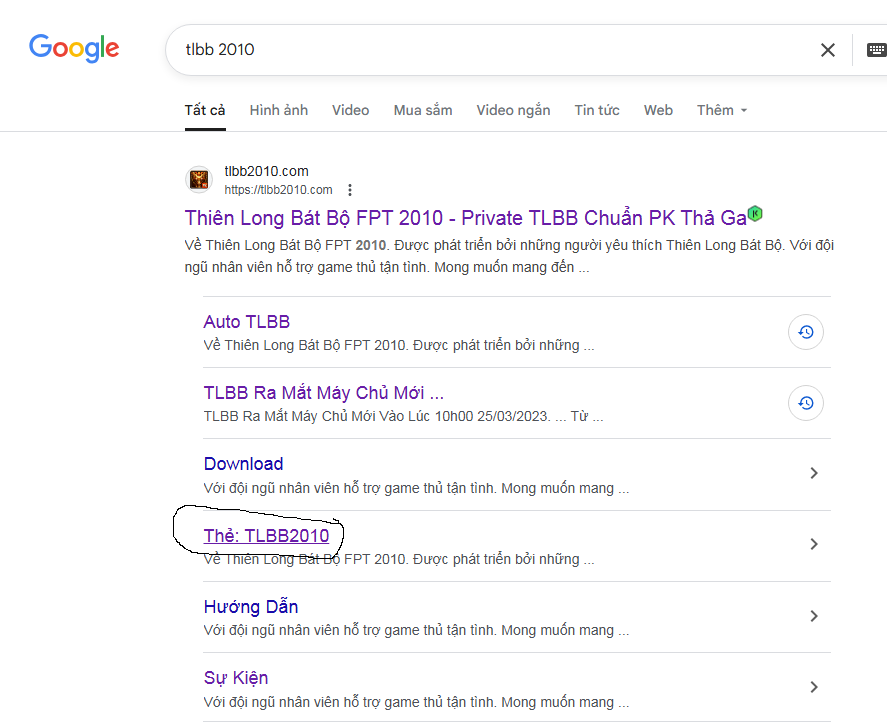Expand chevron on Thẻ: TLBB2010 row
The width and height of the screenshot is (887, 726).
(x=814, y=544)
